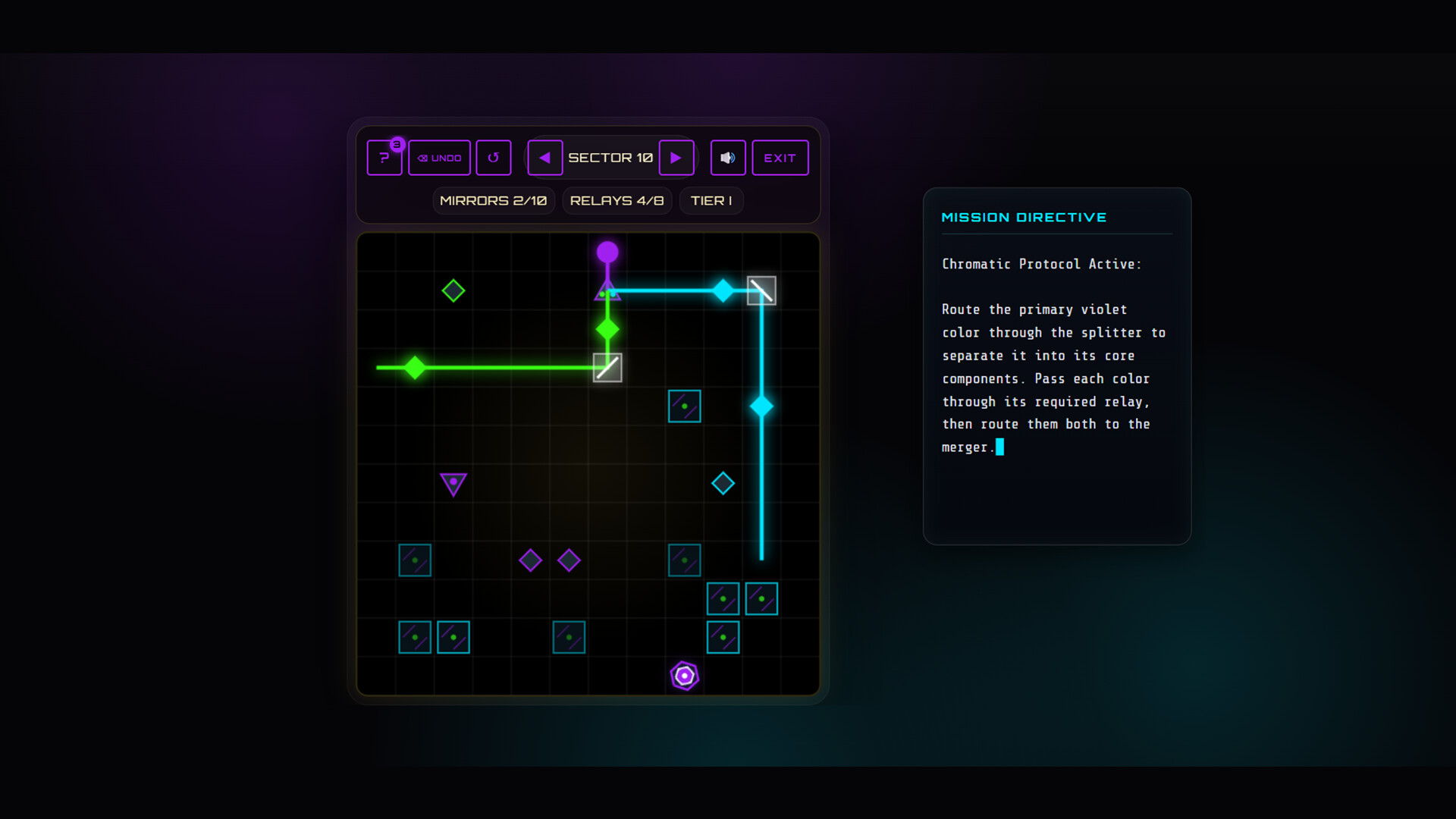The height and width of the screenshot is (819, 1456).
Task: Select the violet light source emitter
Action: coord(607,252)
